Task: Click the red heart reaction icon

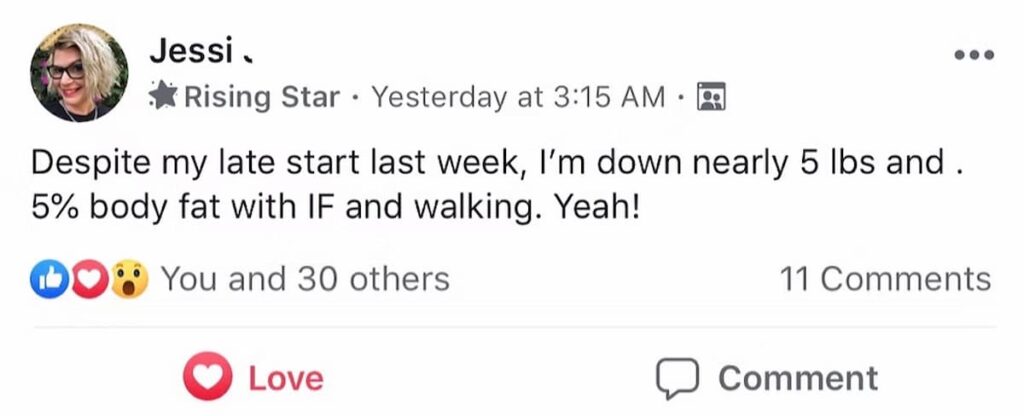Action: tap(90, 279)
